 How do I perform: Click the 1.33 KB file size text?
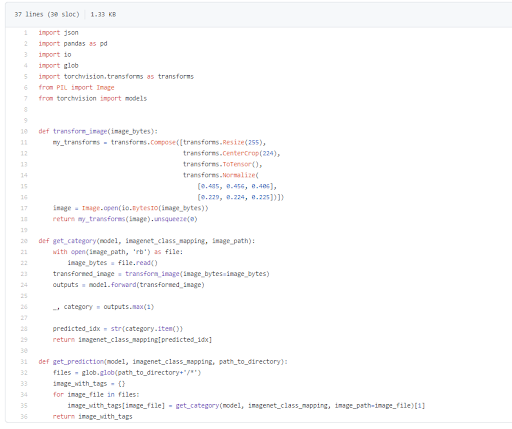point(103,14)
